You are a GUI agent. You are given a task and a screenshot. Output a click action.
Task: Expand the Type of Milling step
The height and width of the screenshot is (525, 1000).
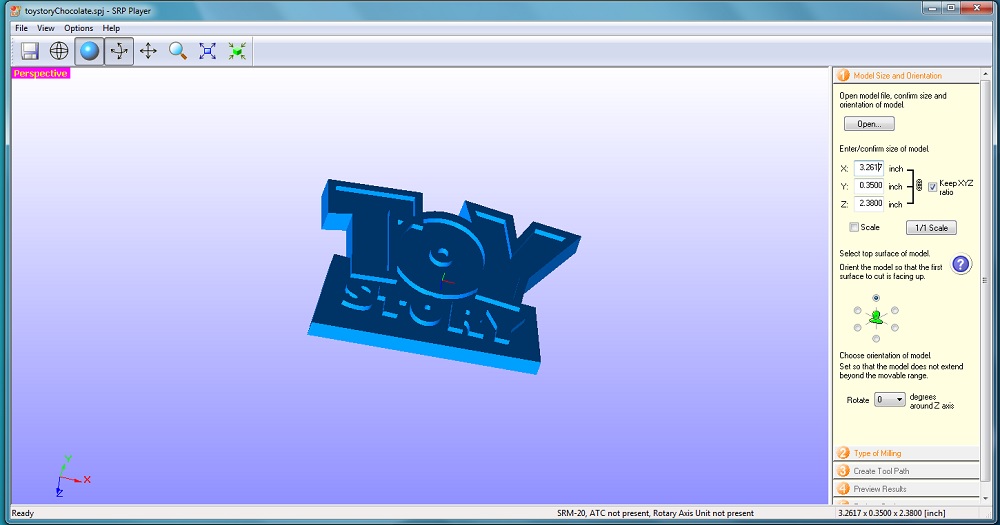coord(906,453)
